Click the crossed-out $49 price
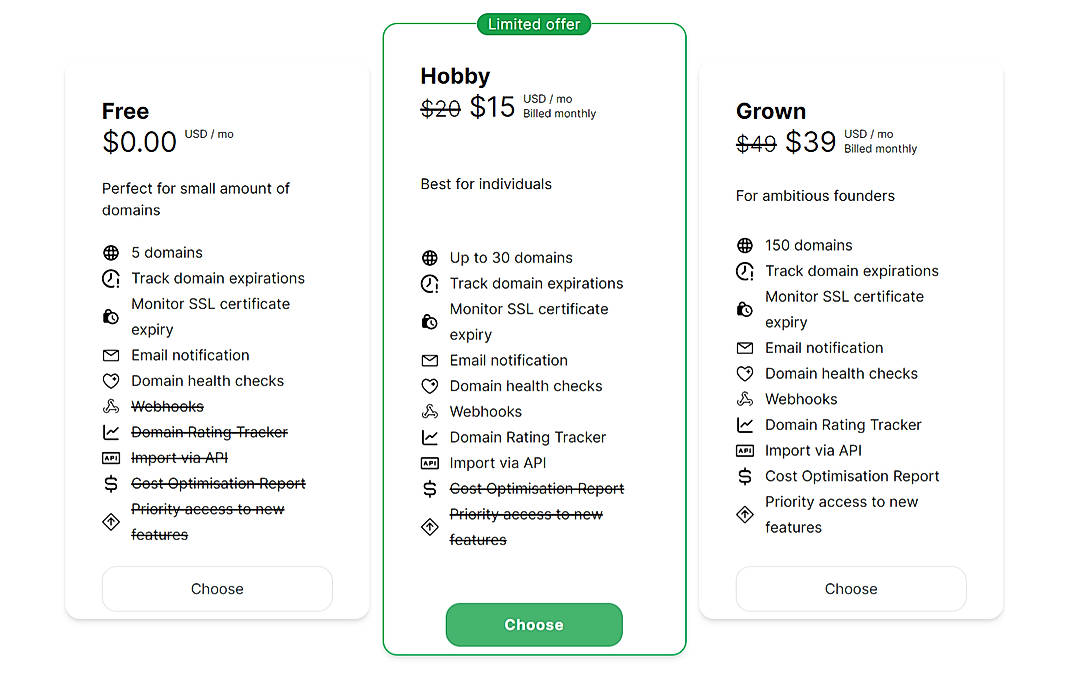 pos(757,143)
